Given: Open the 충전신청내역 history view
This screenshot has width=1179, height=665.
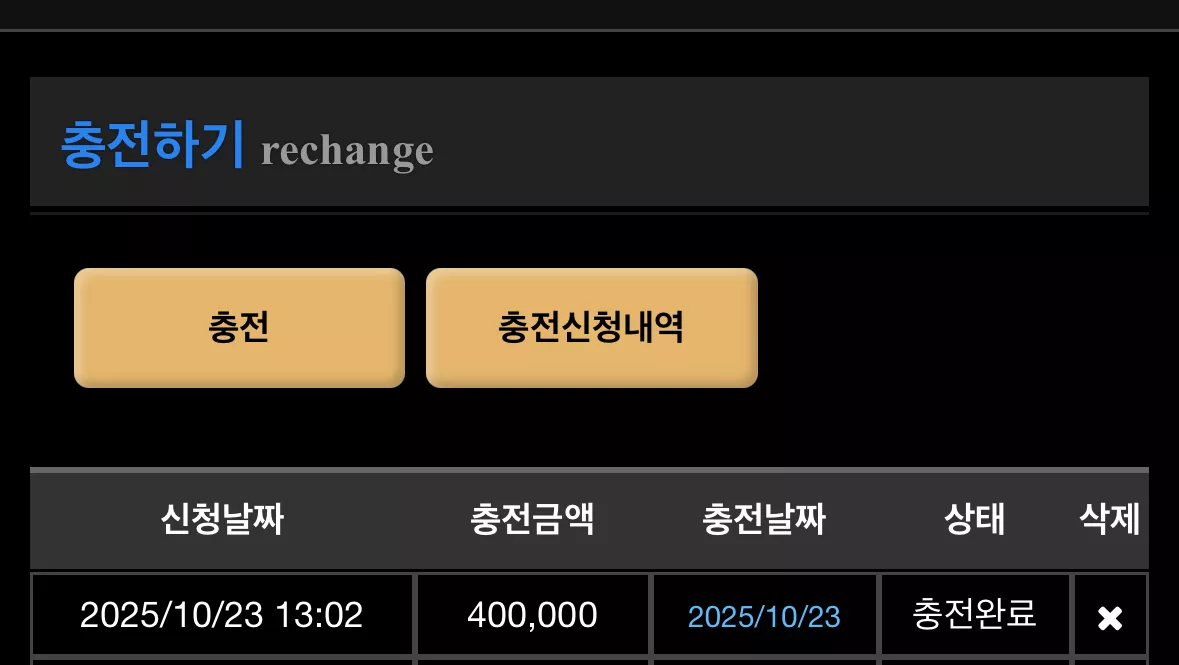Looking at the screenshot, I should [591, 328].
